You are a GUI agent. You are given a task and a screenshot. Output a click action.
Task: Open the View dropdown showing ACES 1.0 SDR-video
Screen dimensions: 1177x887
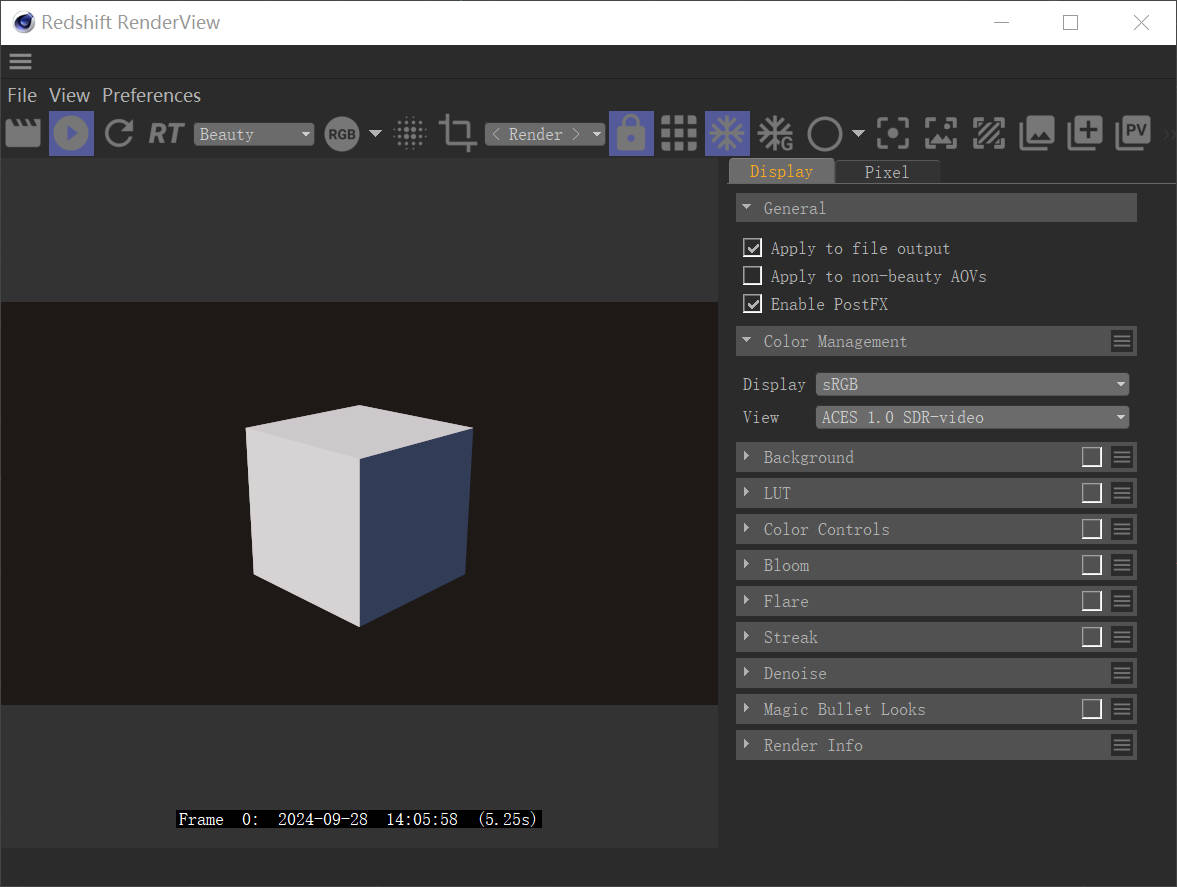971,417
